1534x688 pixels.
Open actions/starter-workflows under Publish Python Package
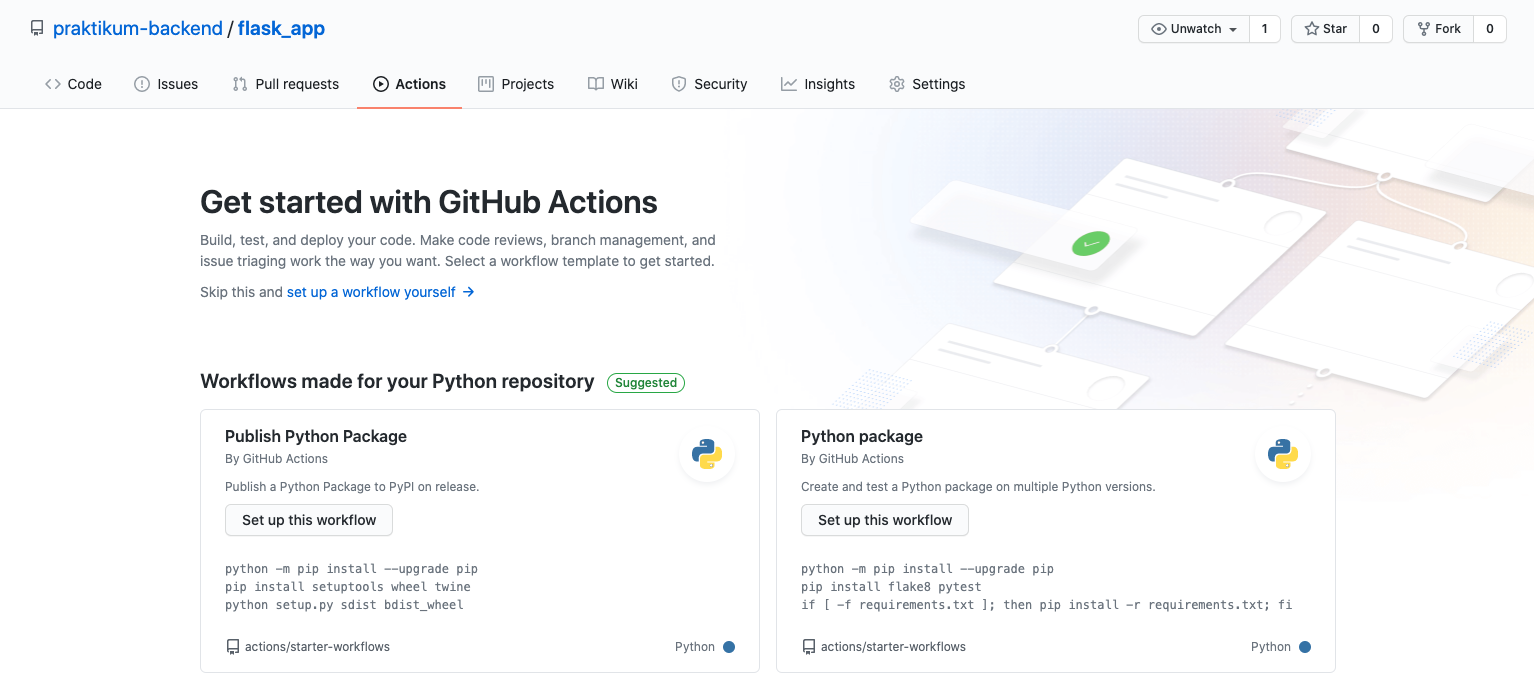click(317, 647)
